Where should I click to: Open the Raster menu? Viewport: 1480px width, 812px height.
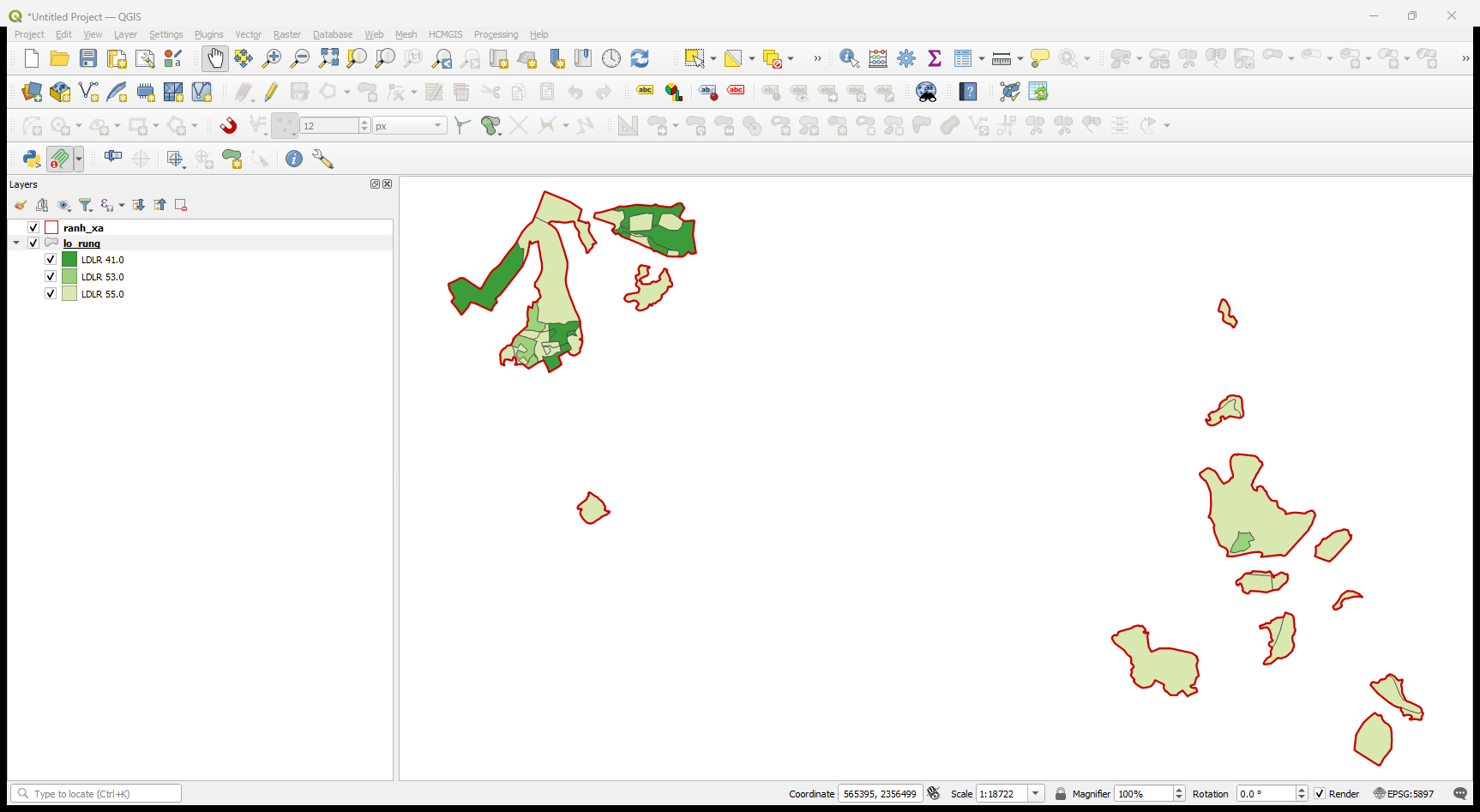coord(287,34)
